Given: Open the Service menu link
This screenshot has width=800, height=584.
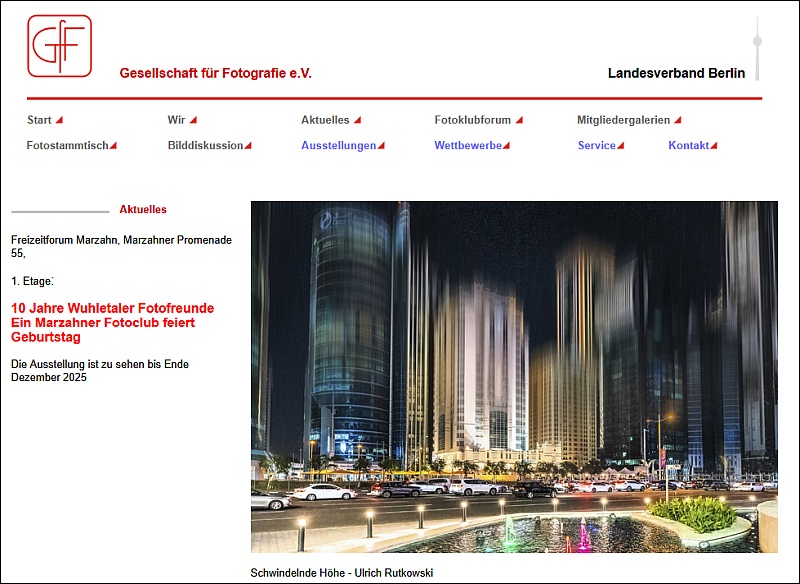Looking at the screenshot, I should point(596,146).
